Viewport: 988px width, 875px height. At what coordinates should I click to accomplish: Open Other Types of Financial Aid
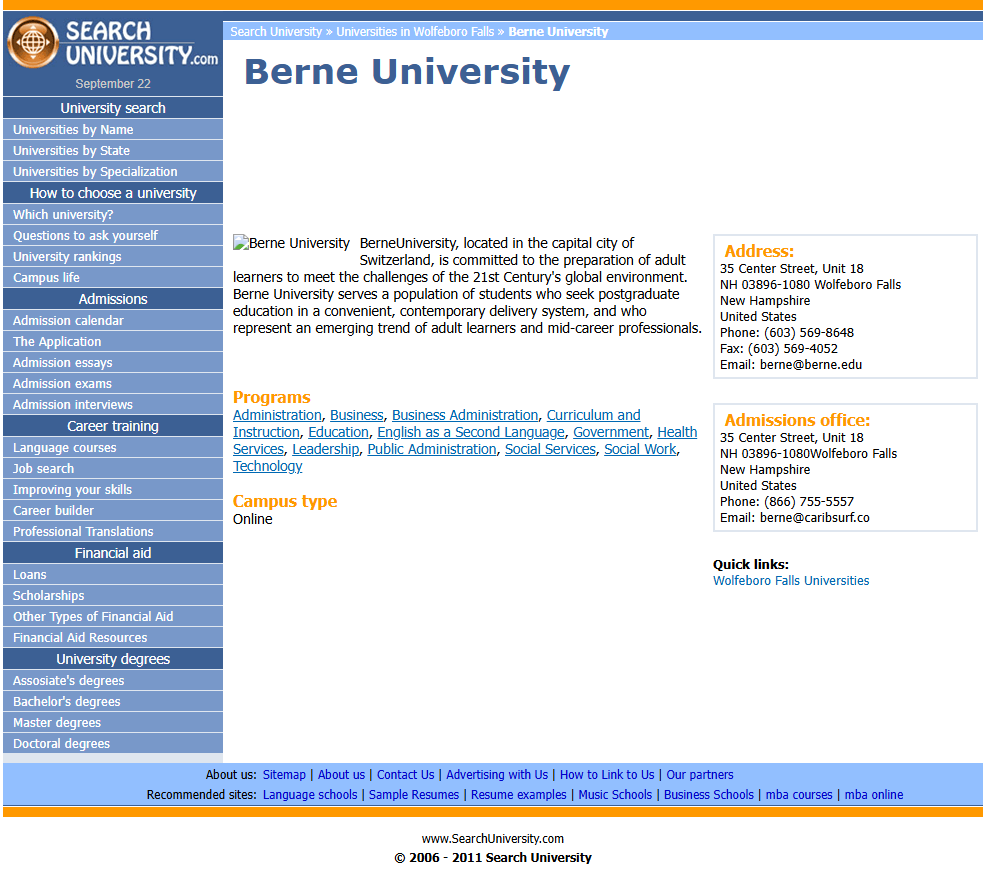click(113, 617)
